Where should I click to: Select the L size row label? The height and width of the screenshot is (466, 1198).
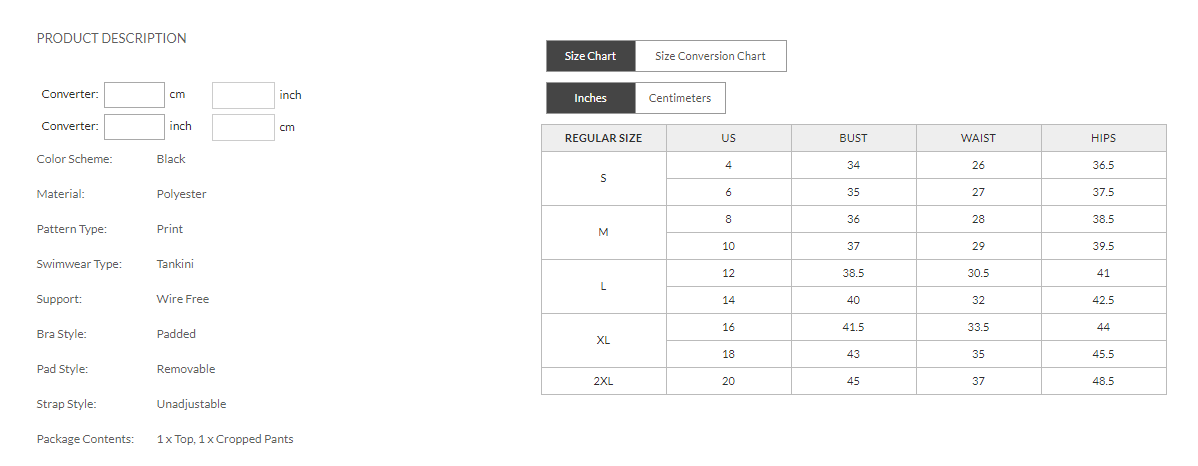603,286
